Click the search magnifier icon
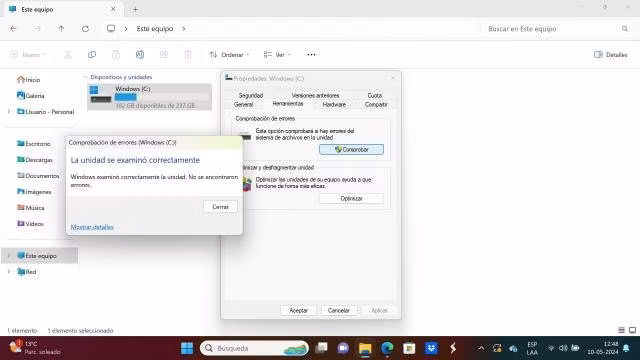Viewport: 640px width, 360px height. (624, 29)
